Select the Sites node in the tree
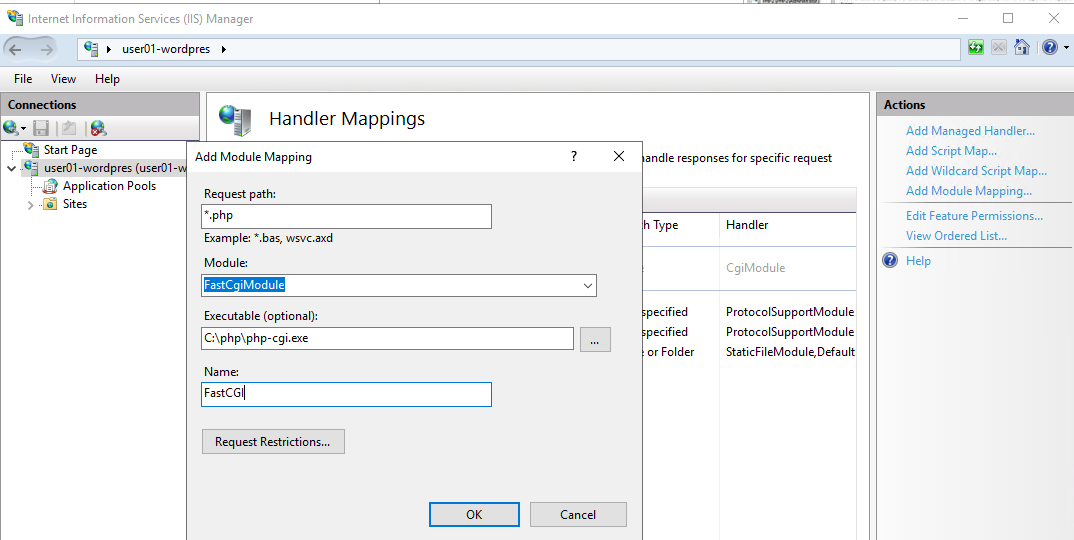Viewport: 1074px width, 540px height. [x=75, y=204]
